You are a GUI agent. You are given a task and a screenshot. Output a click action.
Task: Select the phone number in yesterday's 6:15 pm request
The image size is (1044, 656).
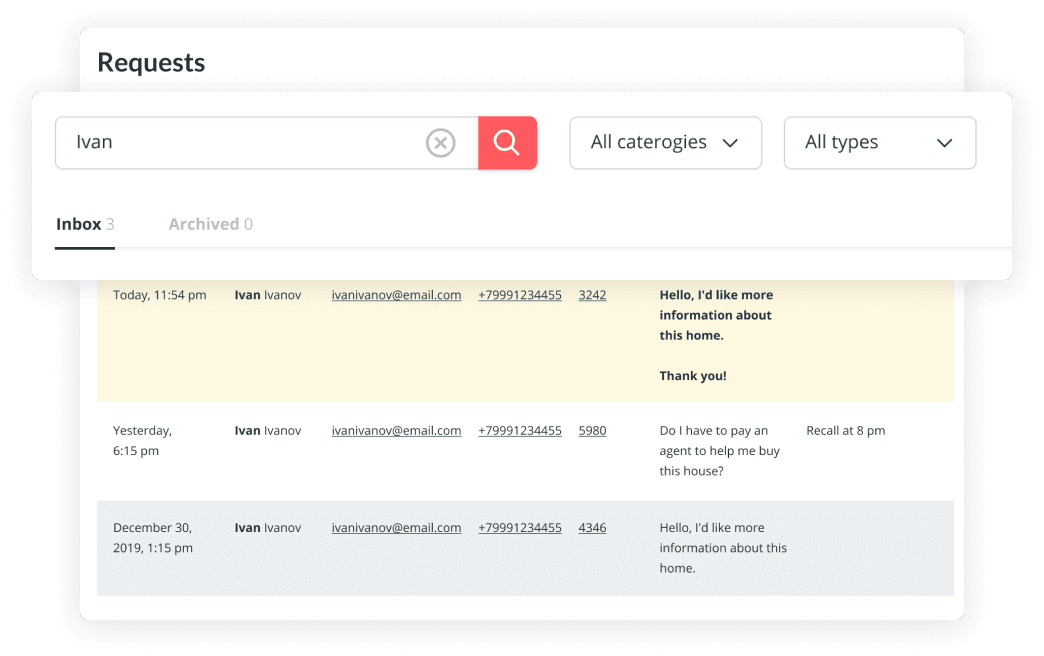coord(519,431)
